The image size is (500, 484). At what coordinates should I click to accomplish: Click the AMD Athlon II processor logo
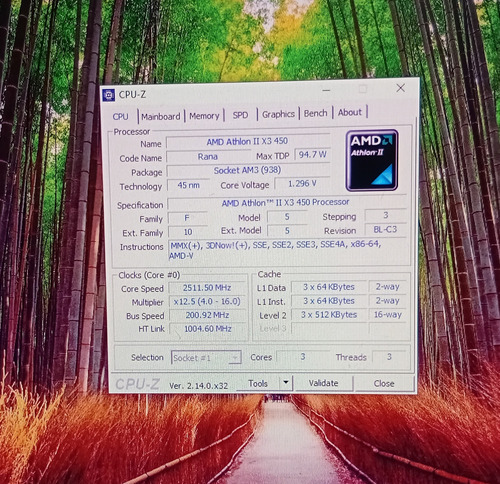(x=372, y=161)
